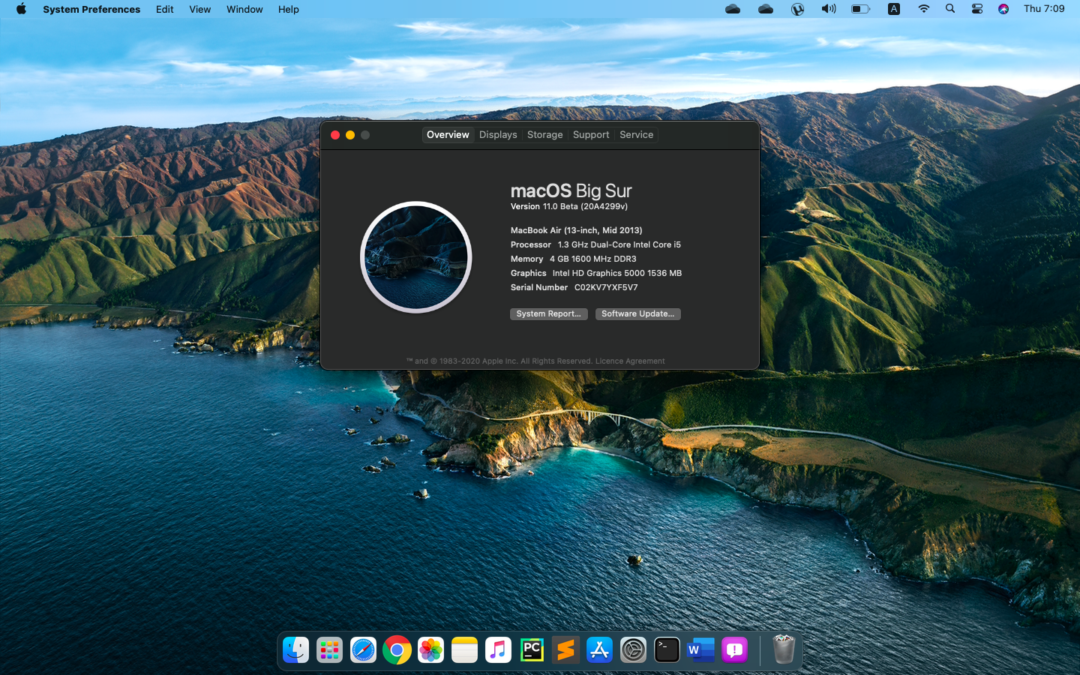The width and height of the screenshot is (1080, 675).
Task: Open Microsoft Word from the Dock
Action: (x=700, y=650)
